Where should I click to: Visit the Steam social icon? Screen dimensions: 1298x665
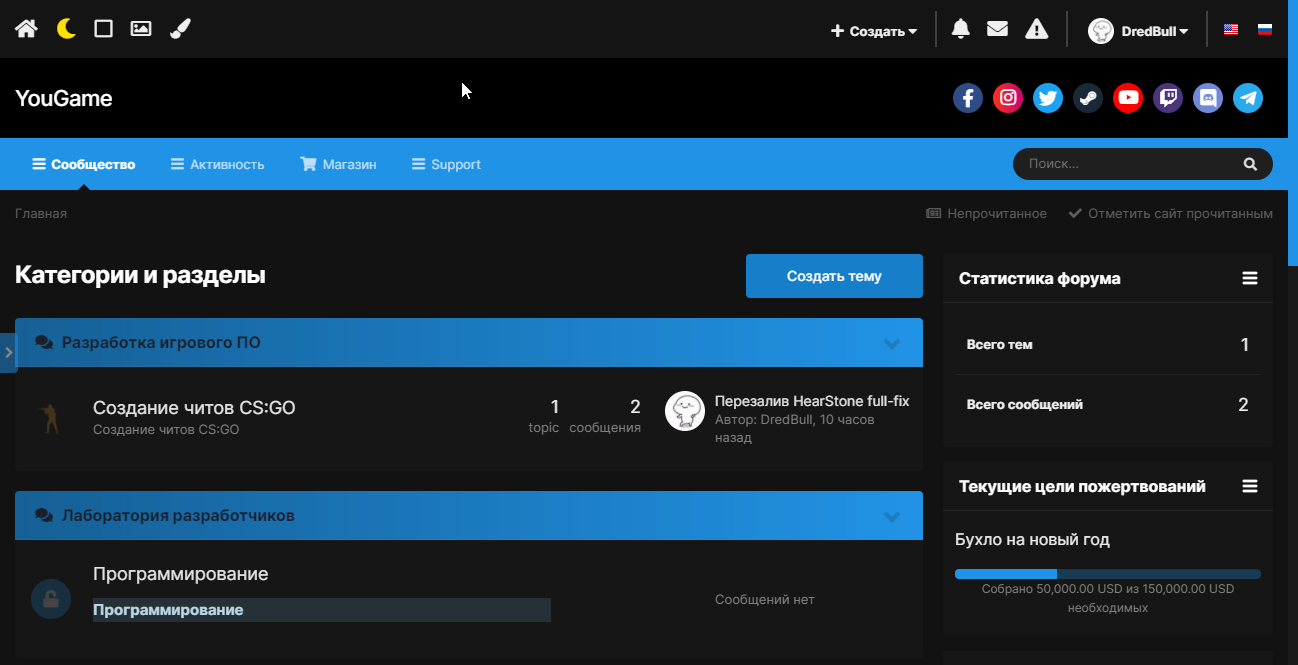click(1088, 98)
